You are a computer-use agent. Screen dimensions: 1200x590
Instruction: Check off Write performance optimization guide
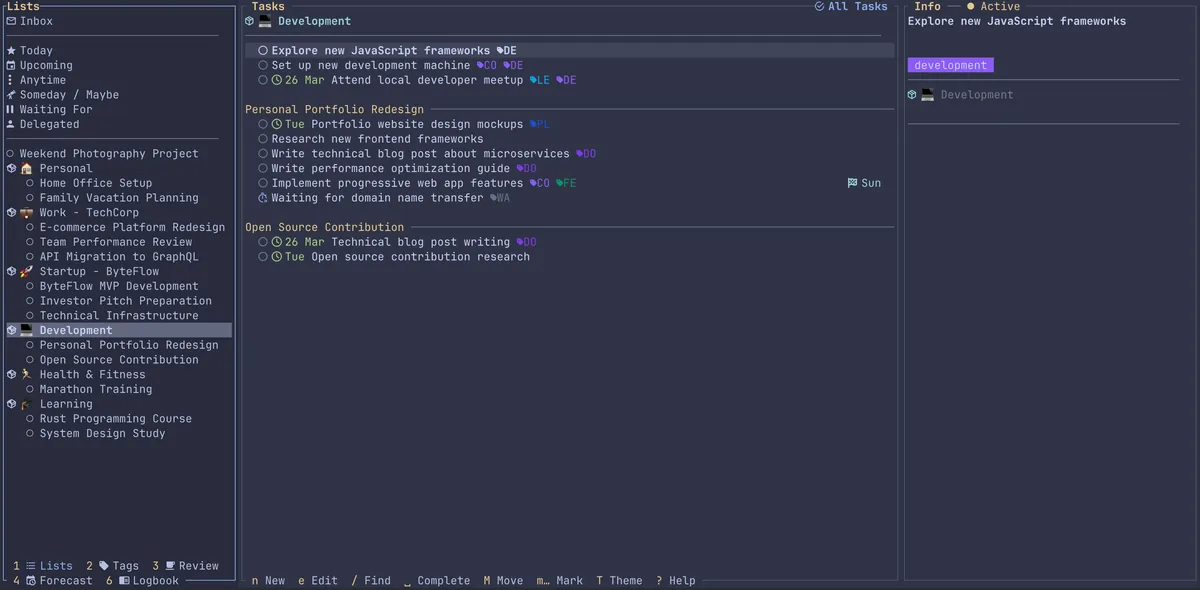coord(263,168)
